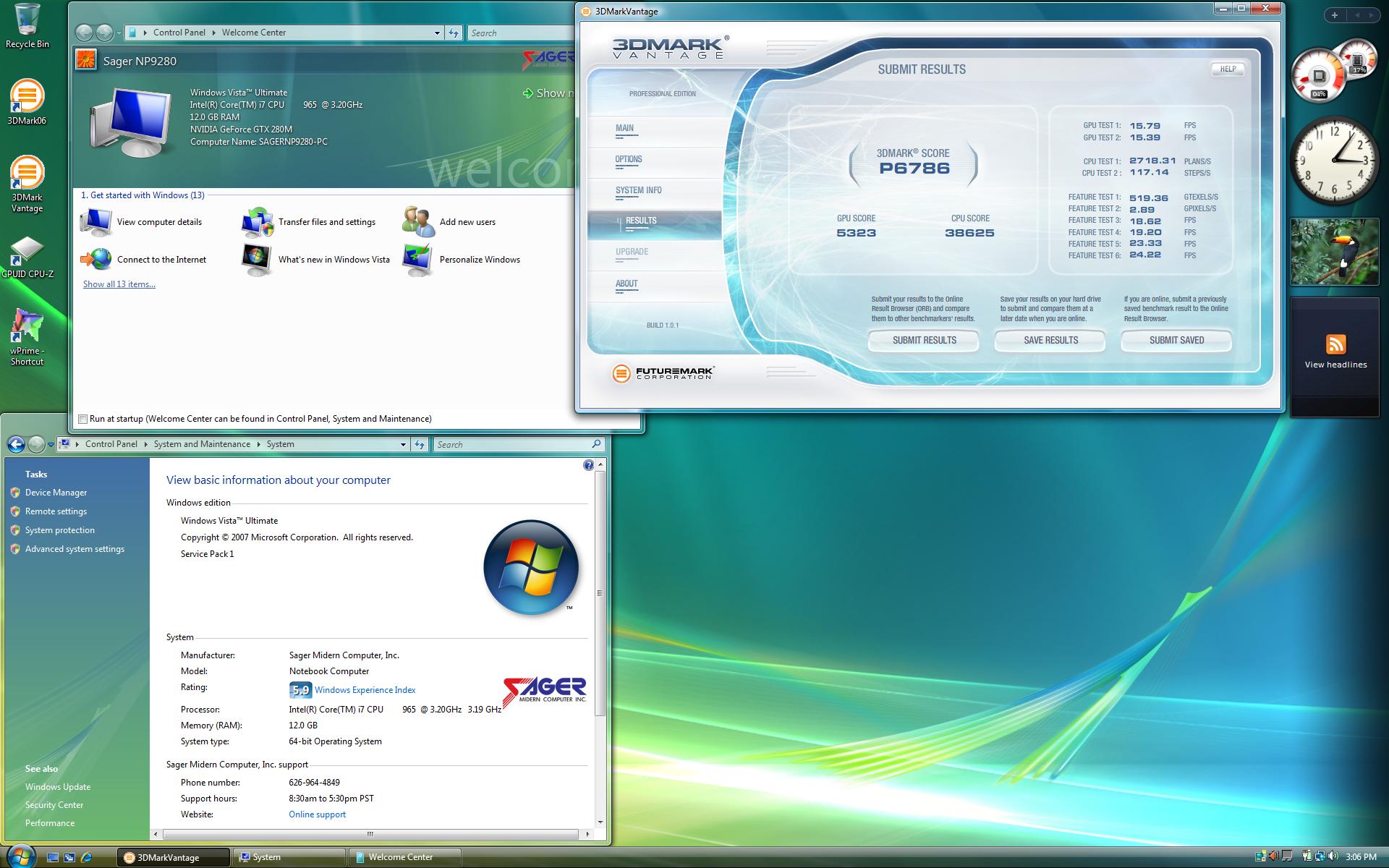Viewport: 1389px width, 868px height.
Task: Open MAIN section in 3DMark Vantage
Action: 624,128
